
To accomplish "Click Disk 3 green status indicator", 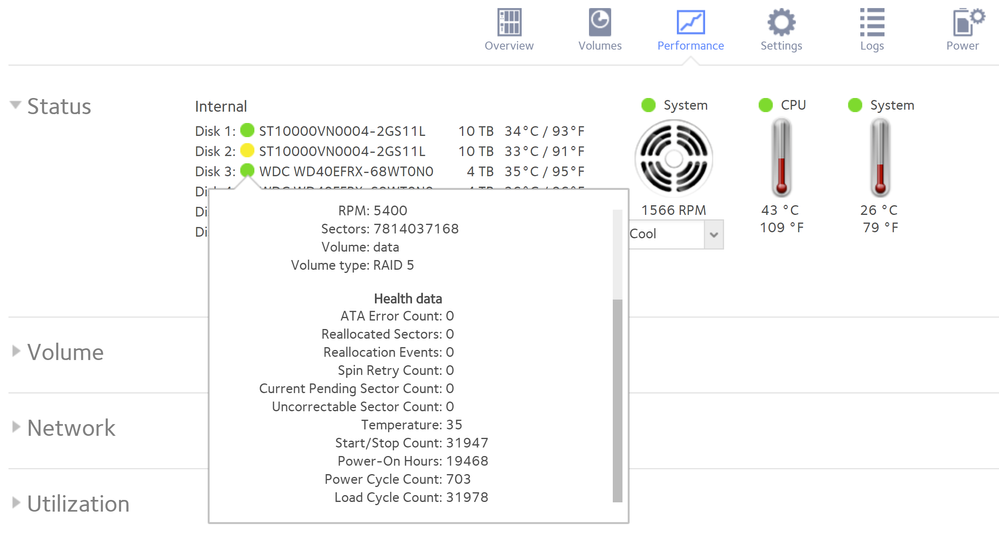I will pyautogui.click(x=247, y=171).
